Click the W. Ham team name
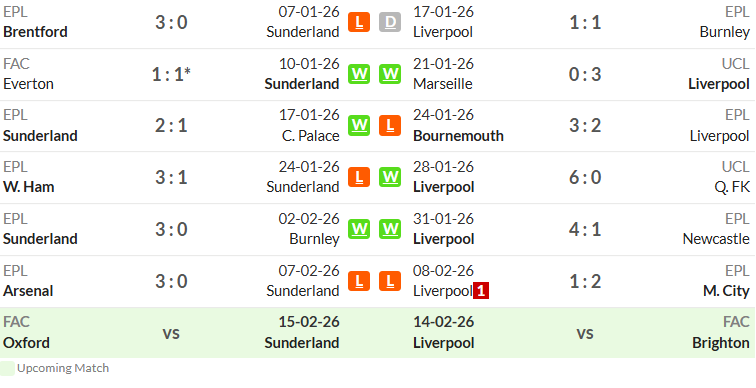This screenshot has width=756, height=388. (x=28, y=187)
